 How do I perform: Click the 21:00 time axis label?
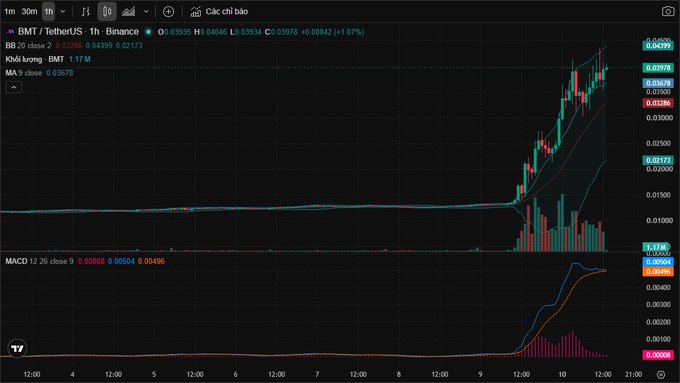633,374
